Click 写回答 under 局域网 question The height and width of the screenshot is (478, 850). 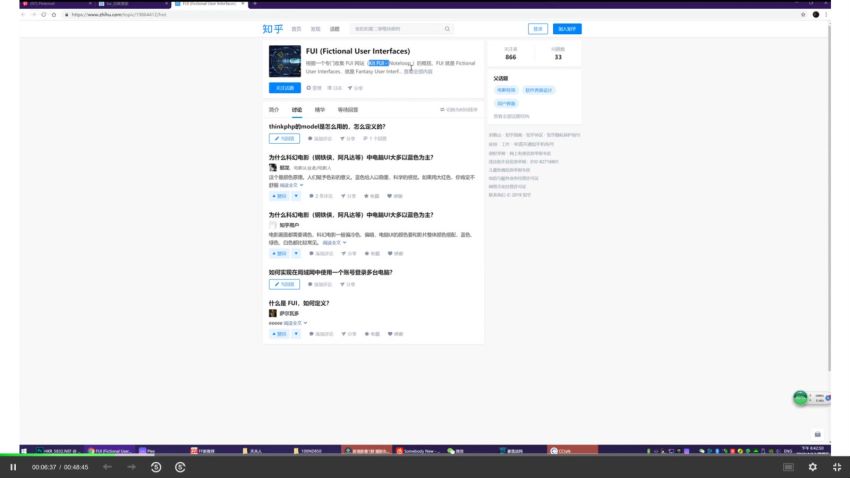coord(284,285)
